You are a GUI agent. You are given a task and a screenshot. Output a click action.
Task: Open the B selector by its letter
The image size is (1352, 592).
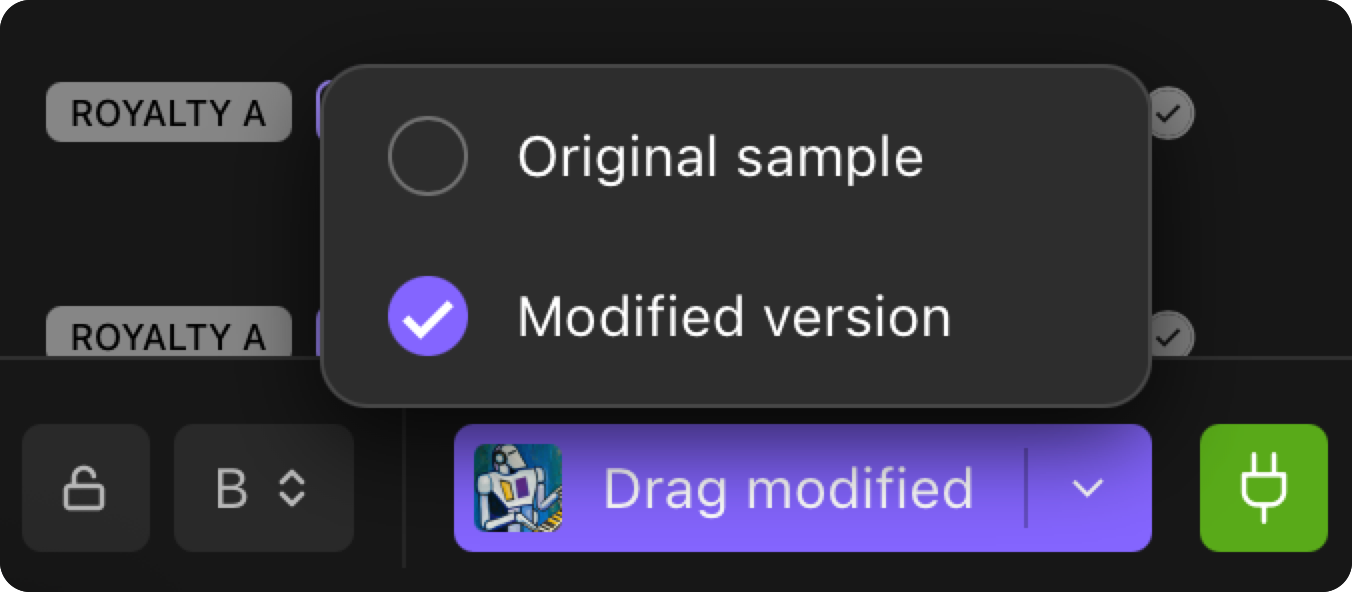click(x=231, y=488)
